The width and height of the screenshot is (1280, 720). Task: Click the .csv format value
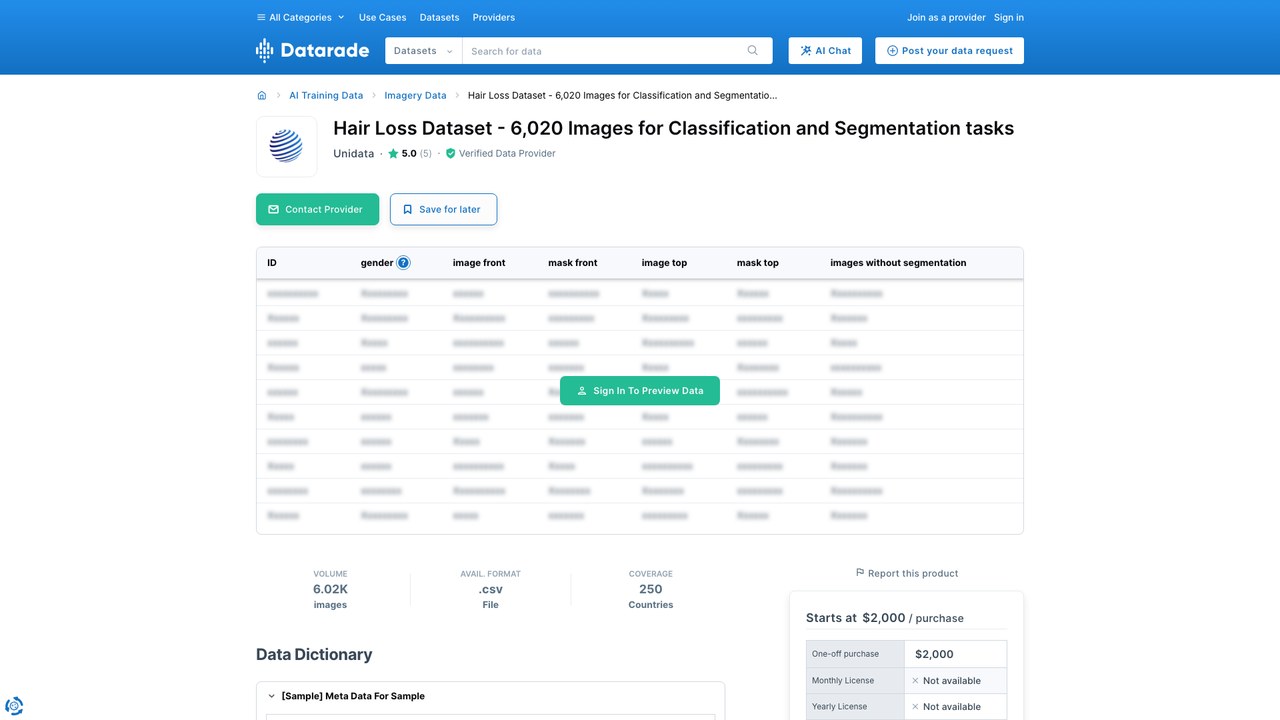[x=490, y=590]
